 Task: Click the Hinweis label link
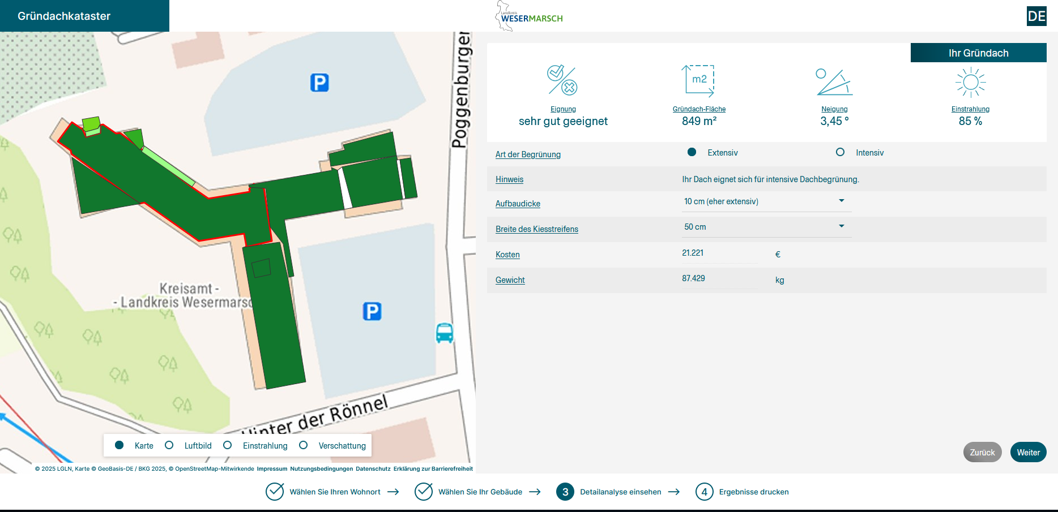[509, 180]
